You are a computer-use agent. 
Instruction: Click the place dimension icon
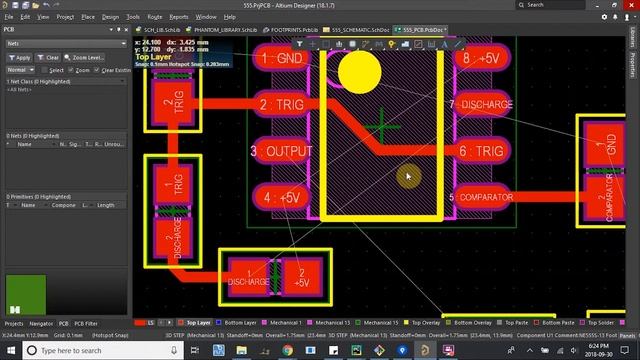(x=431, y=44)
